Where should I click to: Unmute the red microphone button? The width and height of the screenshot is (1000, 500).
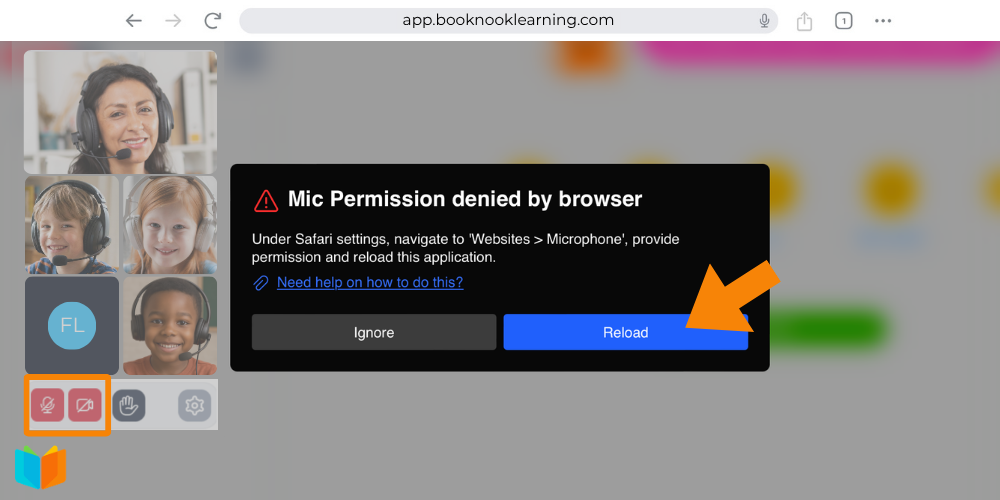coord(47,405)
